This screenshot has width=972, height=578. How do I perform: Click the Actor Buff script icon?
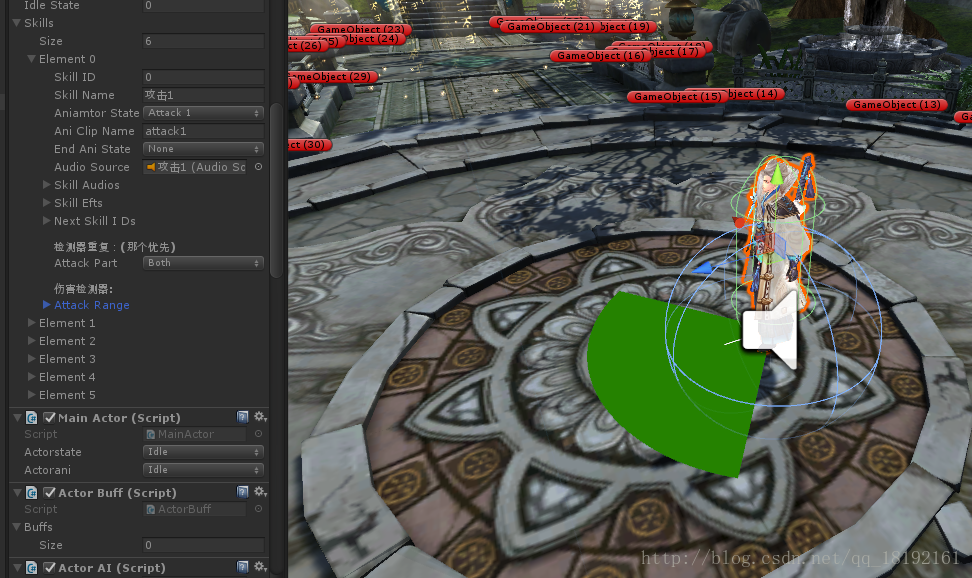point(32,492)
